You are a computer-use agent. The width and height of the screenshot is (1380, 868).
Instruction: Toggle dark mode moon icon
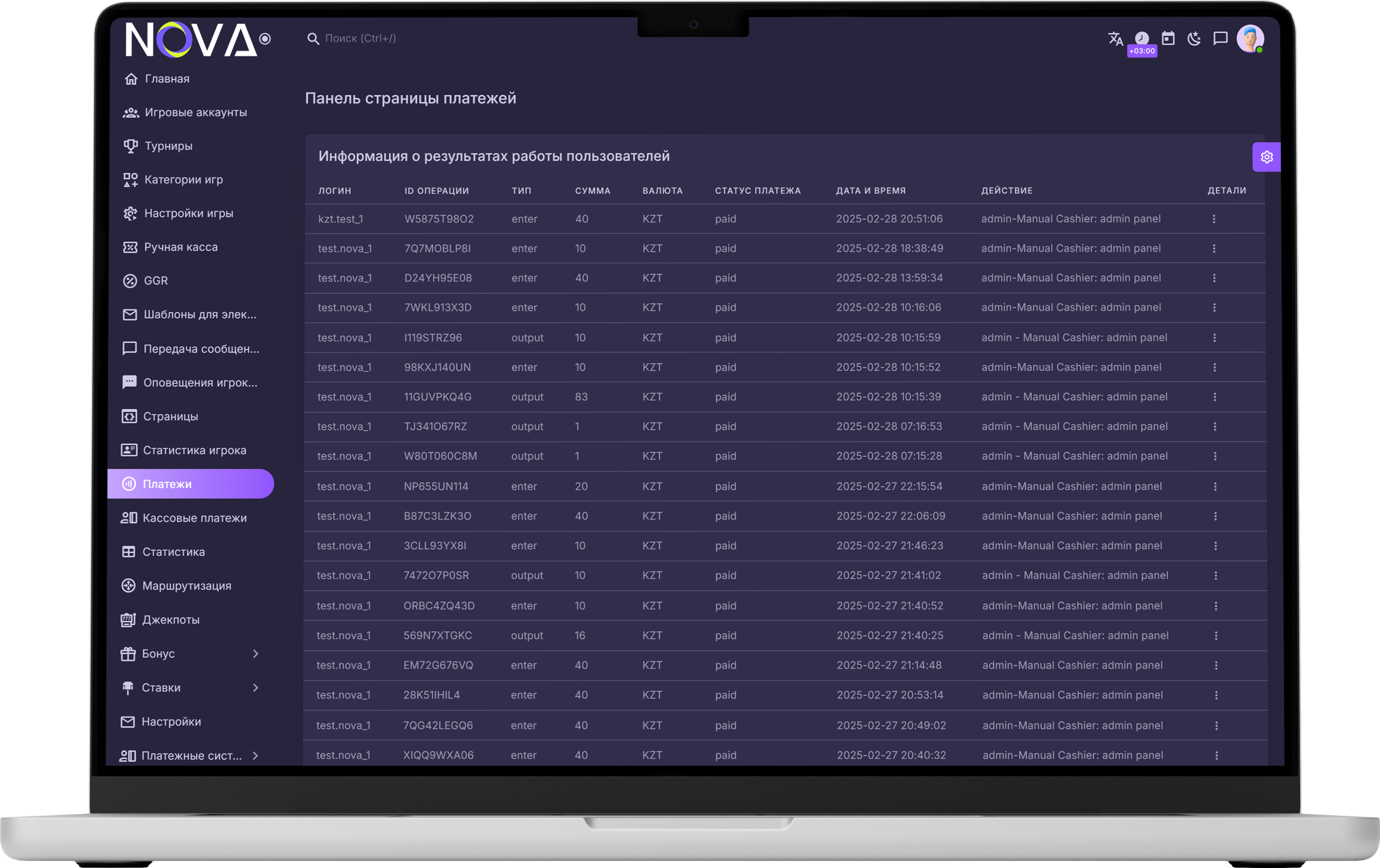click(x=1195, y=38)
